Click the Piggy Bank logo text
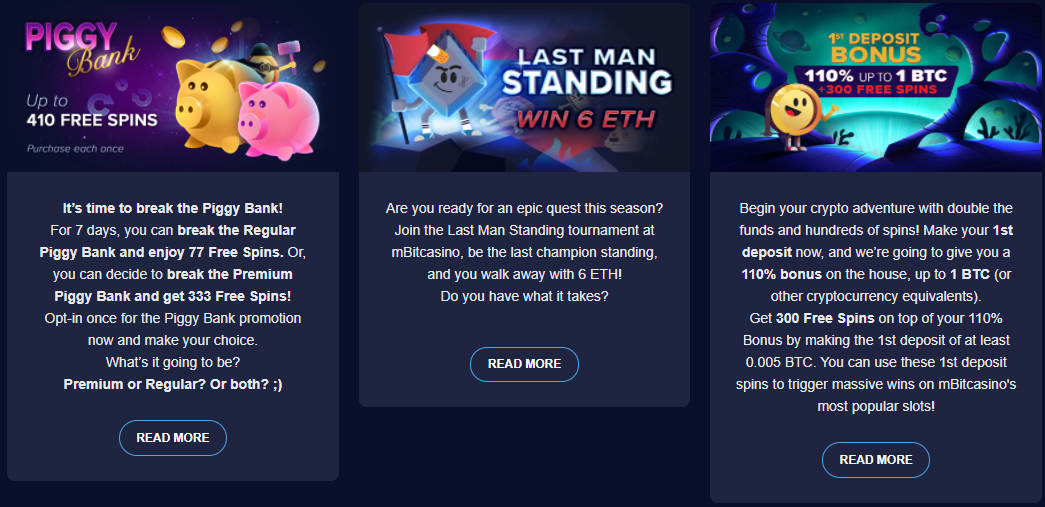 tap(81, 47)
